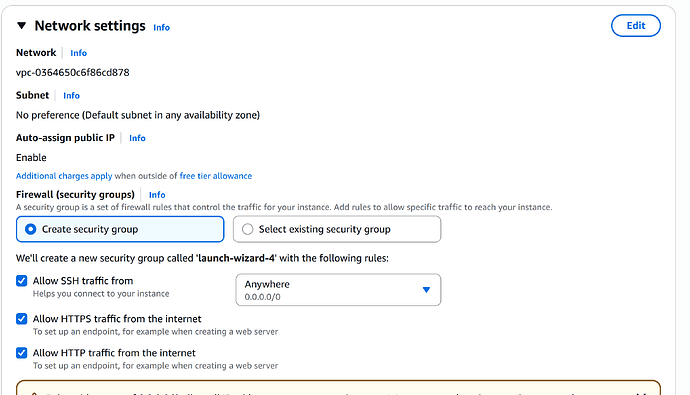Uncheck Allow SSH traffic from checkbox

coord(22,281)
